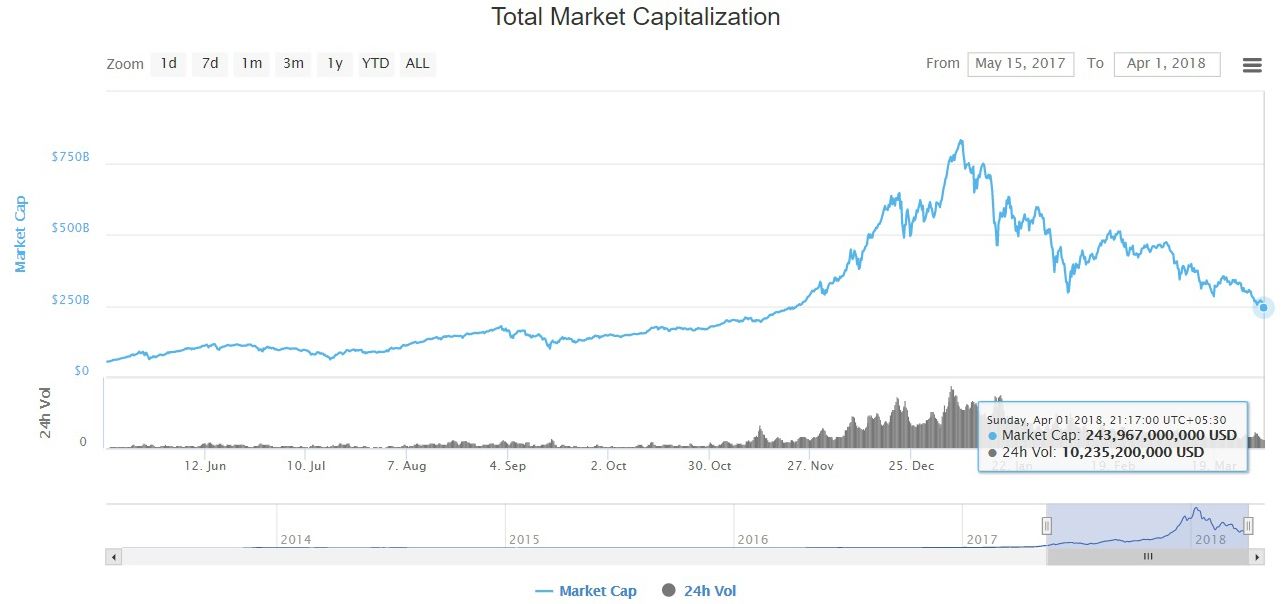Toggle the Market Cap series in legend

tap(586, 591)
